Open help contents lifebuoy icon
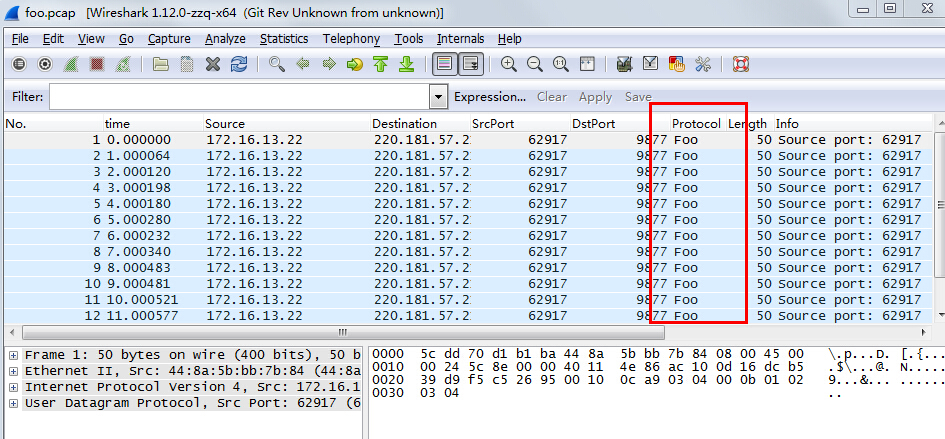 [x=740, y=64]
